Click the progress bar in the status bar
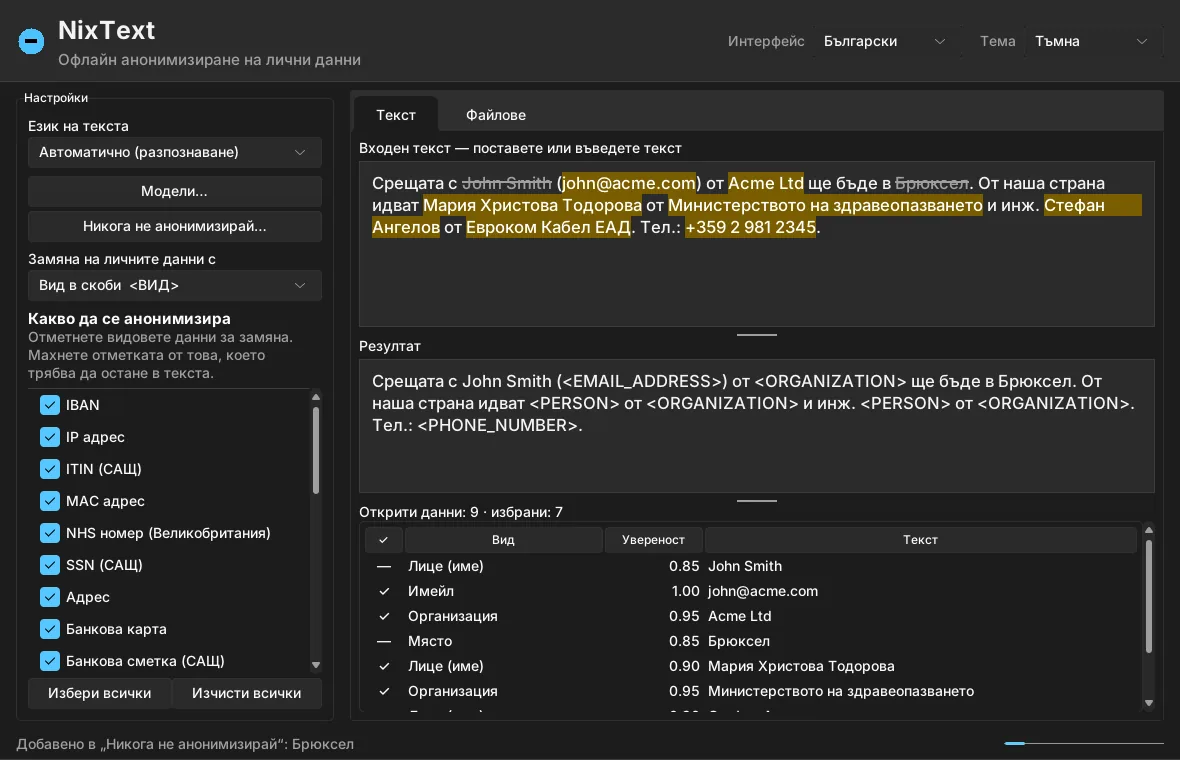1180x760 pixels. coord(1084,743)
